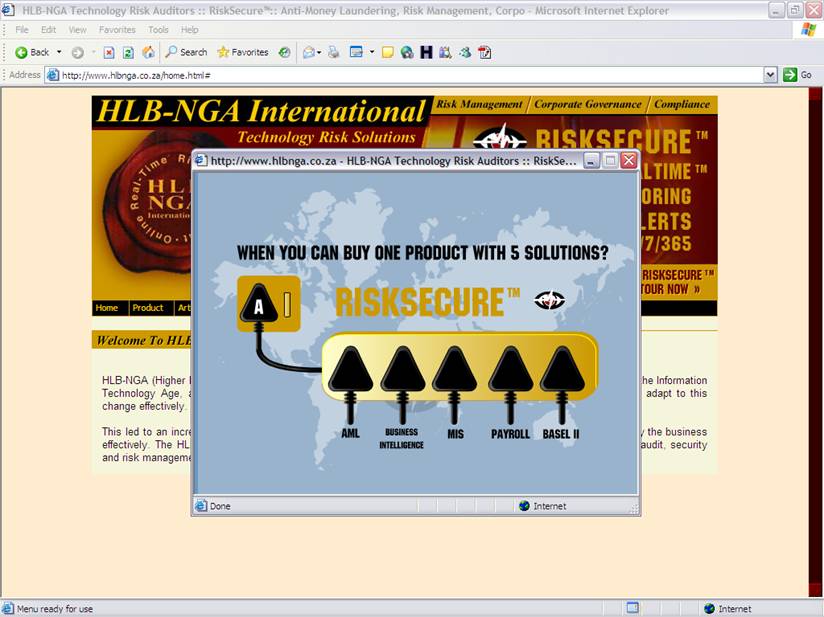Refresh the current page
Viewport: 824px width, 617px height.
click(128, 52)
